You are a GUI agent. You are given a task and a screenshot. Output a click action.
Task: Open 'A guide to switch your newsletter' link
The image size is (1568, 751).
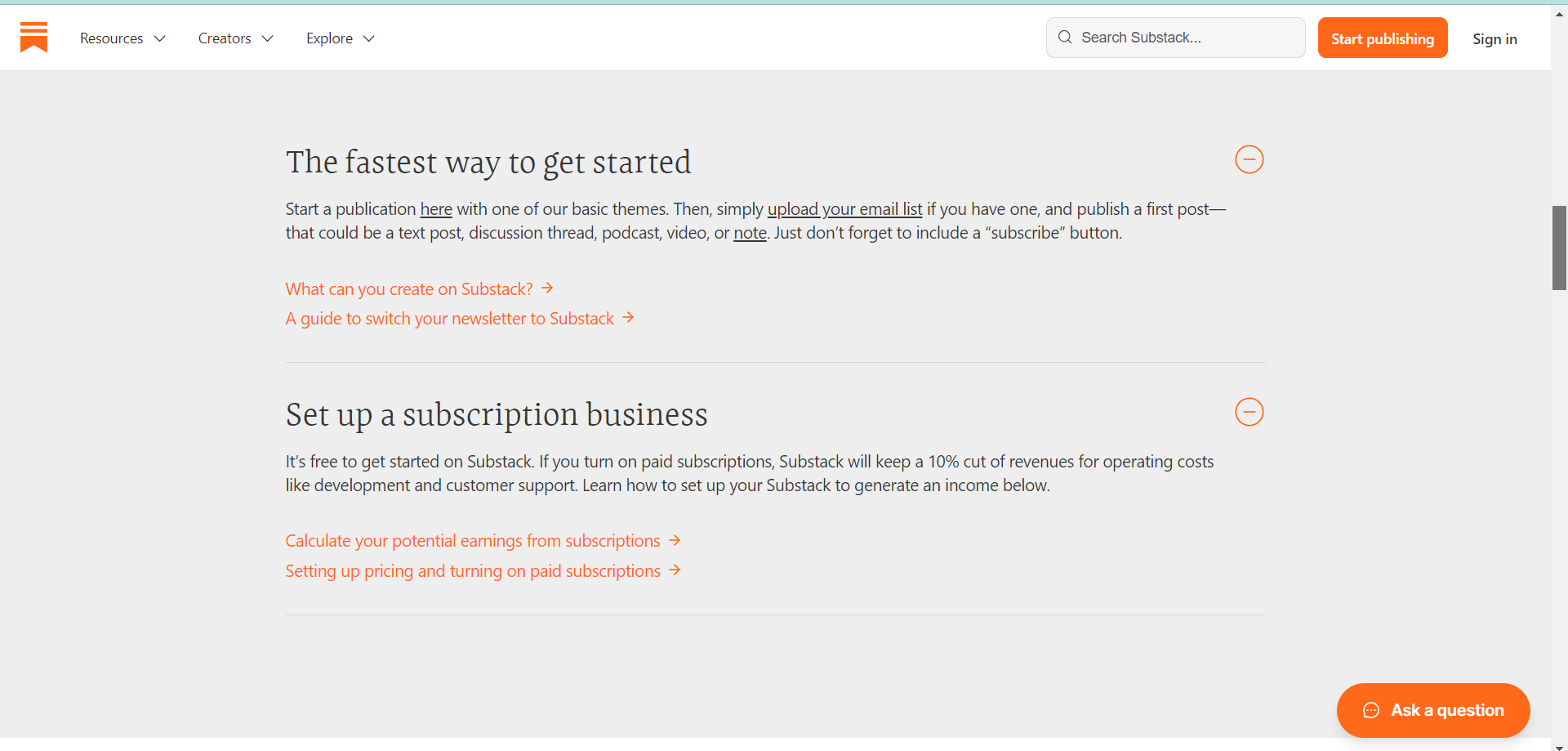(460, 319)
